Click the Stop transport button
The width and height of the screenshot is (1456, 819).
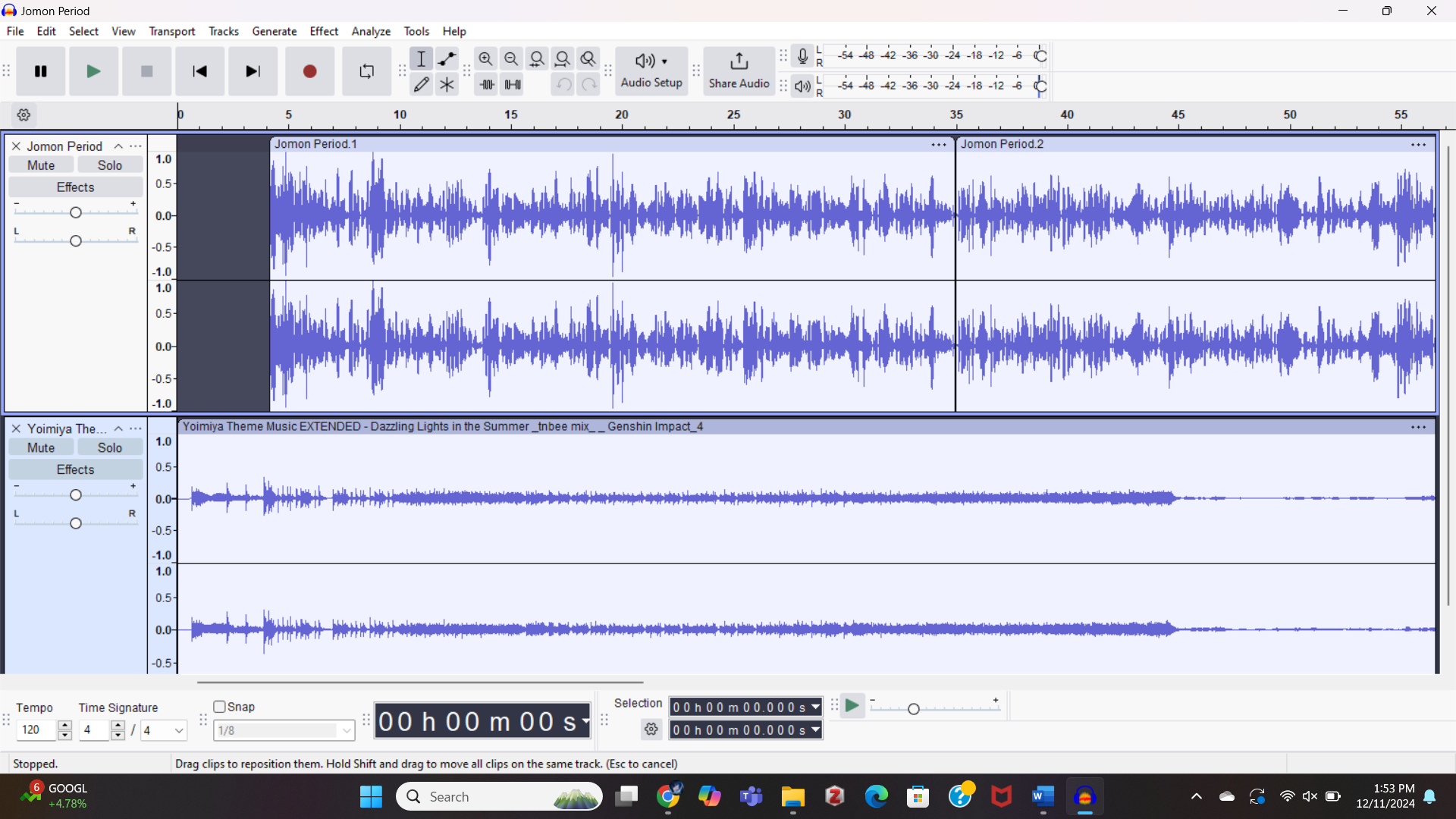click(146, 71)
